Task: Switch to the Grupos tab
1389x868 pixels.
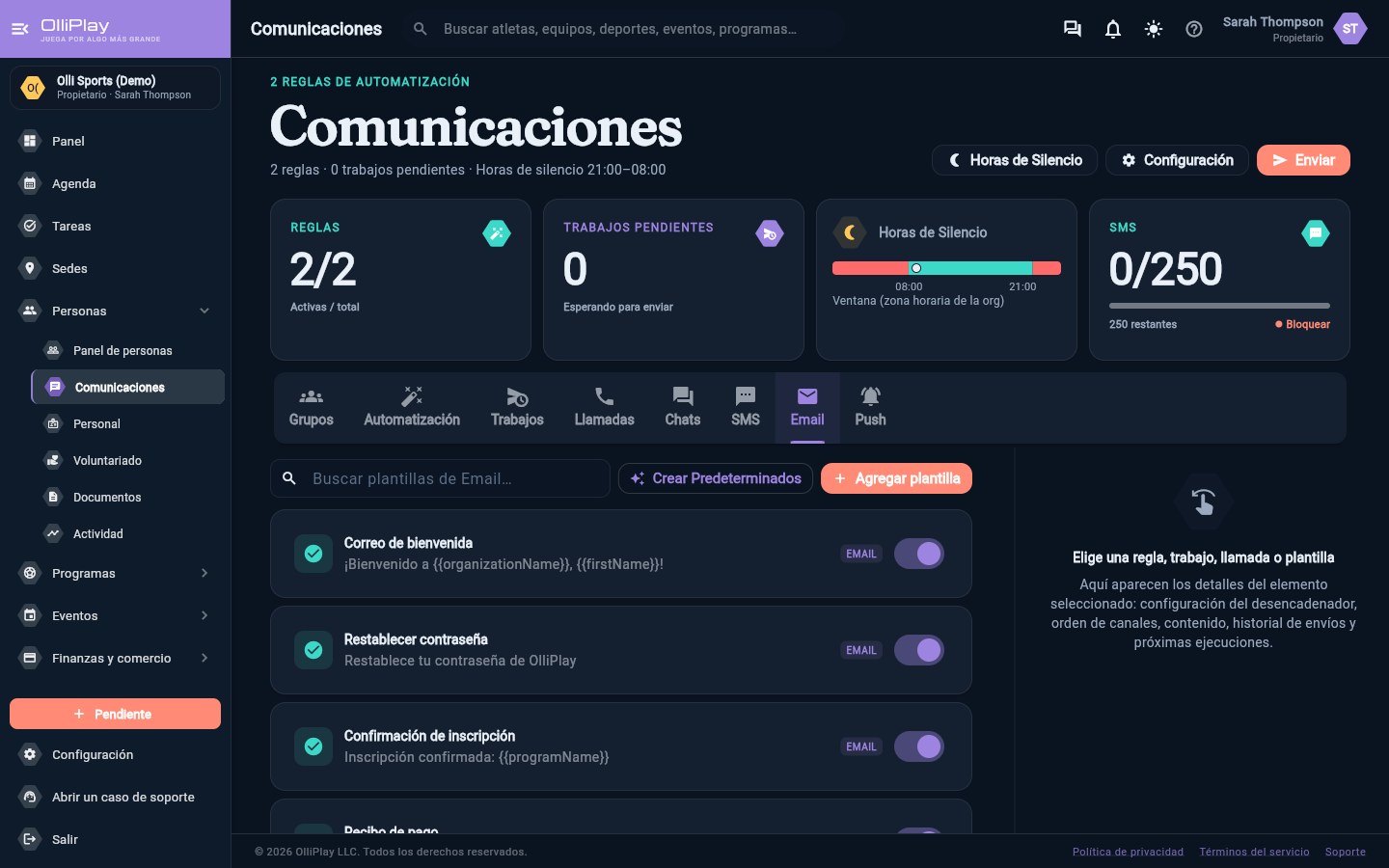Action: pos(311,408)
